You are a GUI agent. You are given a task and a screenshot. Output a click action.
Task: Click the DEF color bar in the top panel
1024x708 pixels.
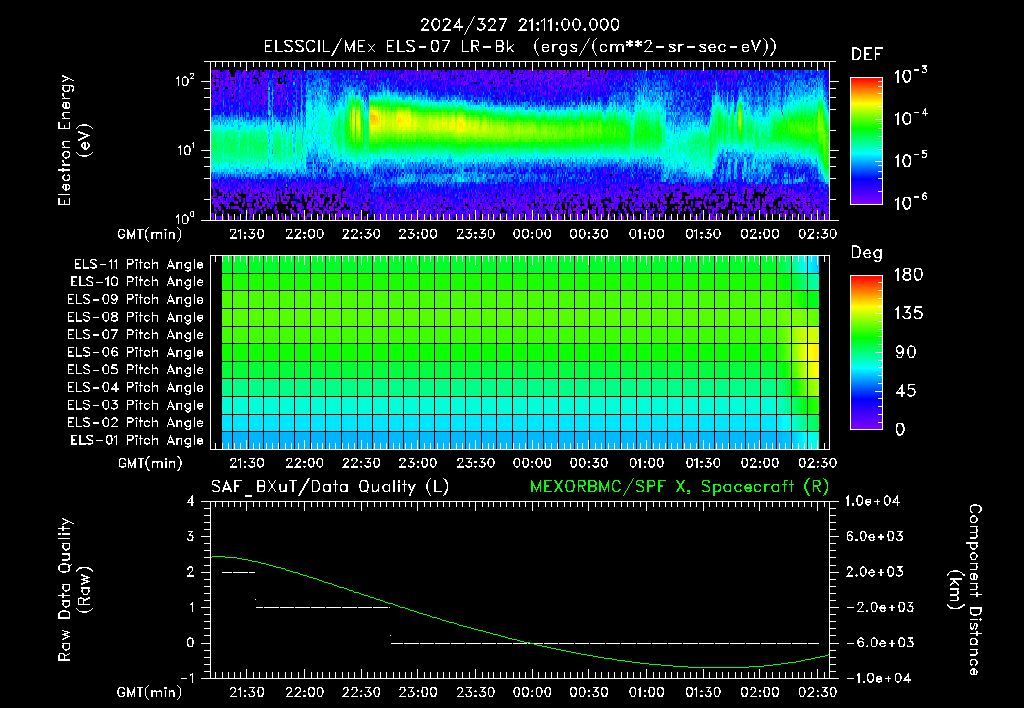click(x=866, y=141)
